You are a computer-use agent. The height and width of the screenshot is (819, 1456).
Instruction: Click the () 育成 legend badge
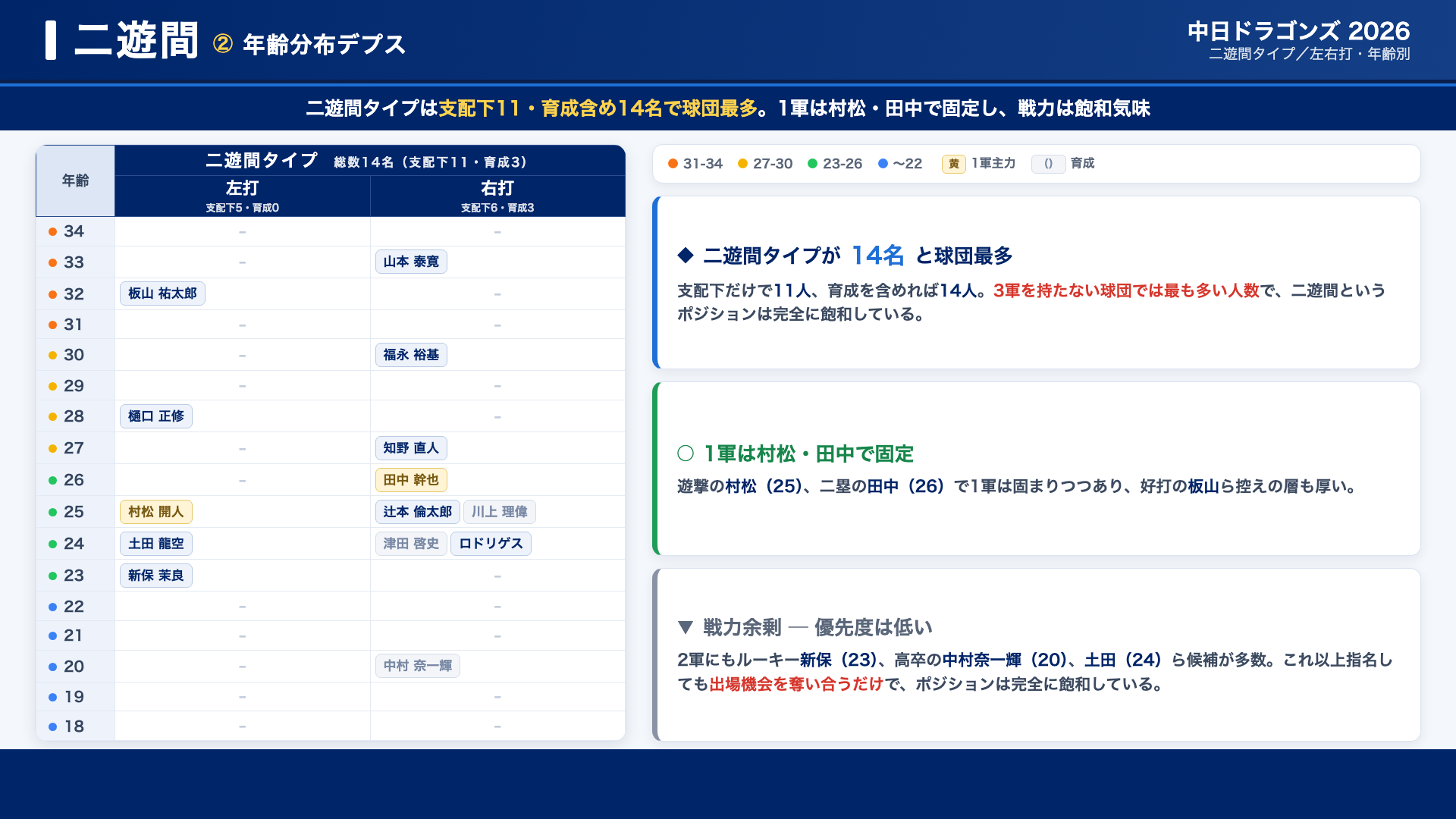click(1048, 164)
